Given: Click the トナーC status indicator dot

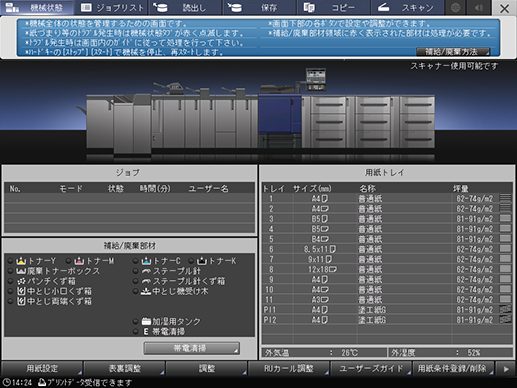Looking at the screenshot, I should 136,261.
